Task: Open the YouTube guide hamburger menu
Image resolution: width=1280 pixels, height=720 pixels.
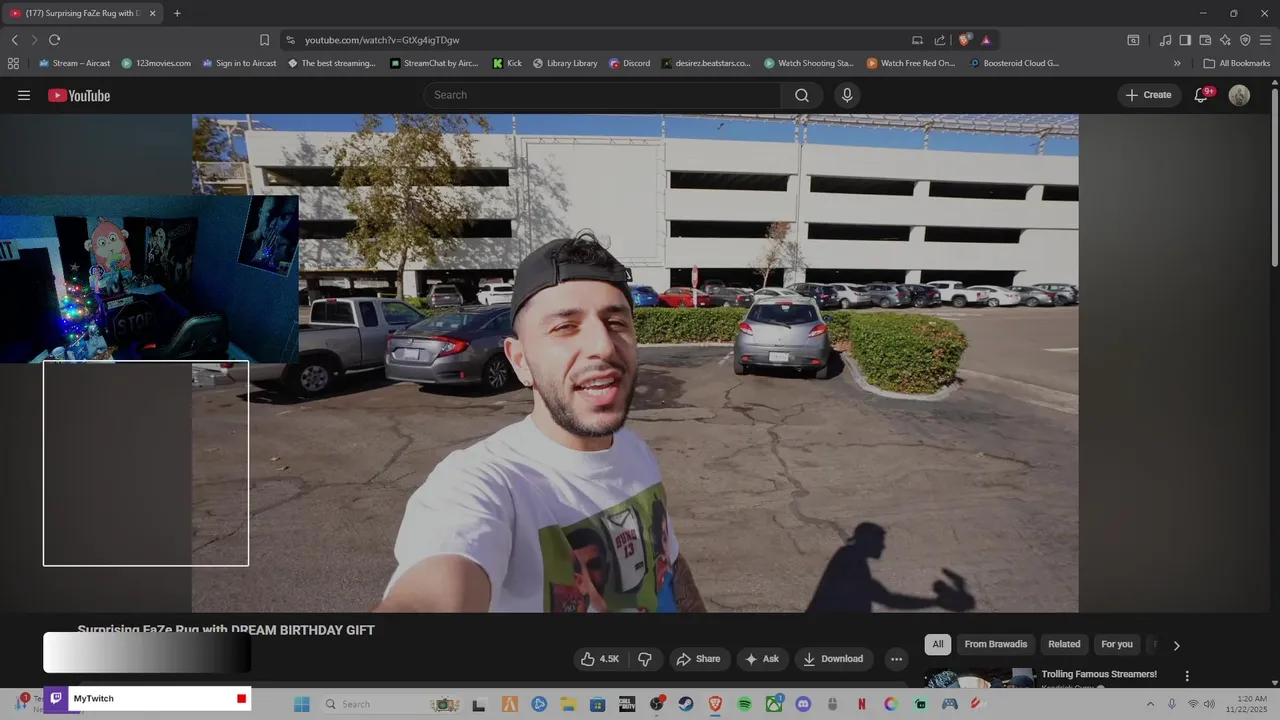Action: coord(24,95)
